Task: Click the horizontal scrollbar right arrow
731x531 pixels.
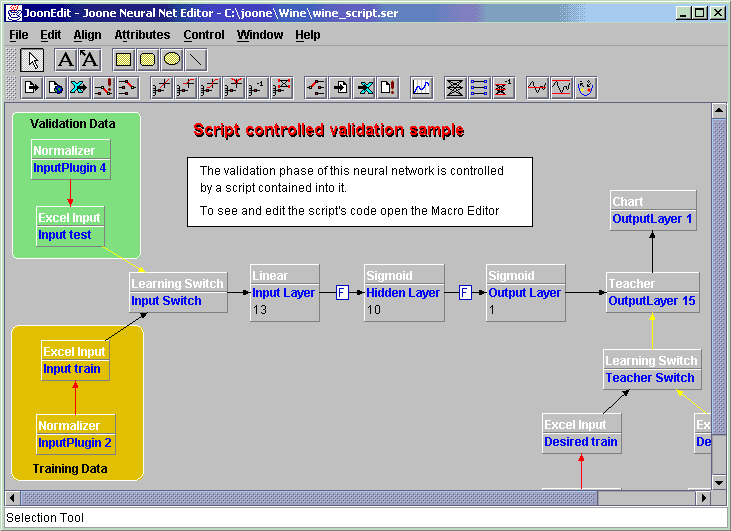Action: click(x=703, y=497)
